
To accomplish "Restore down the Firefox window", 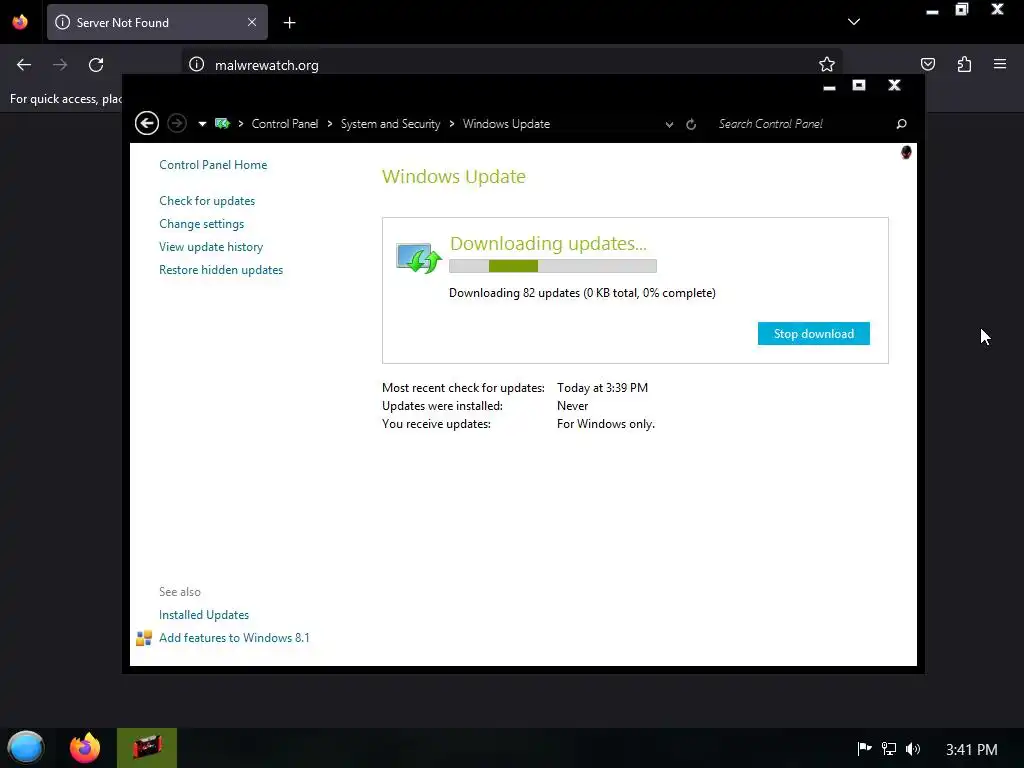I will [962, 10].
